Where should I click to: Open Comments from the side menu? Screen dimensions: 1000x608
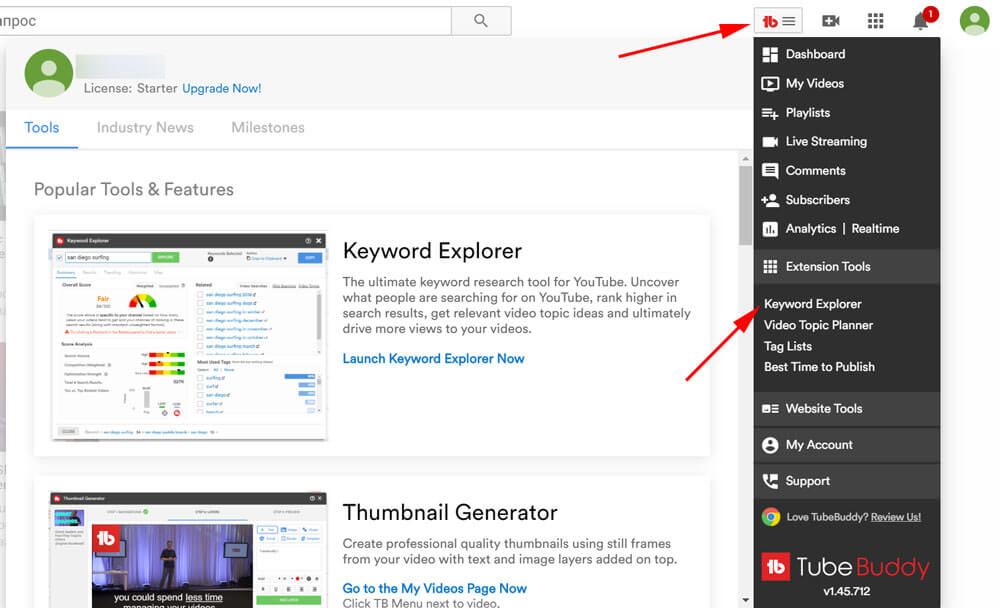pyautogui.click(x=815, y=170)
